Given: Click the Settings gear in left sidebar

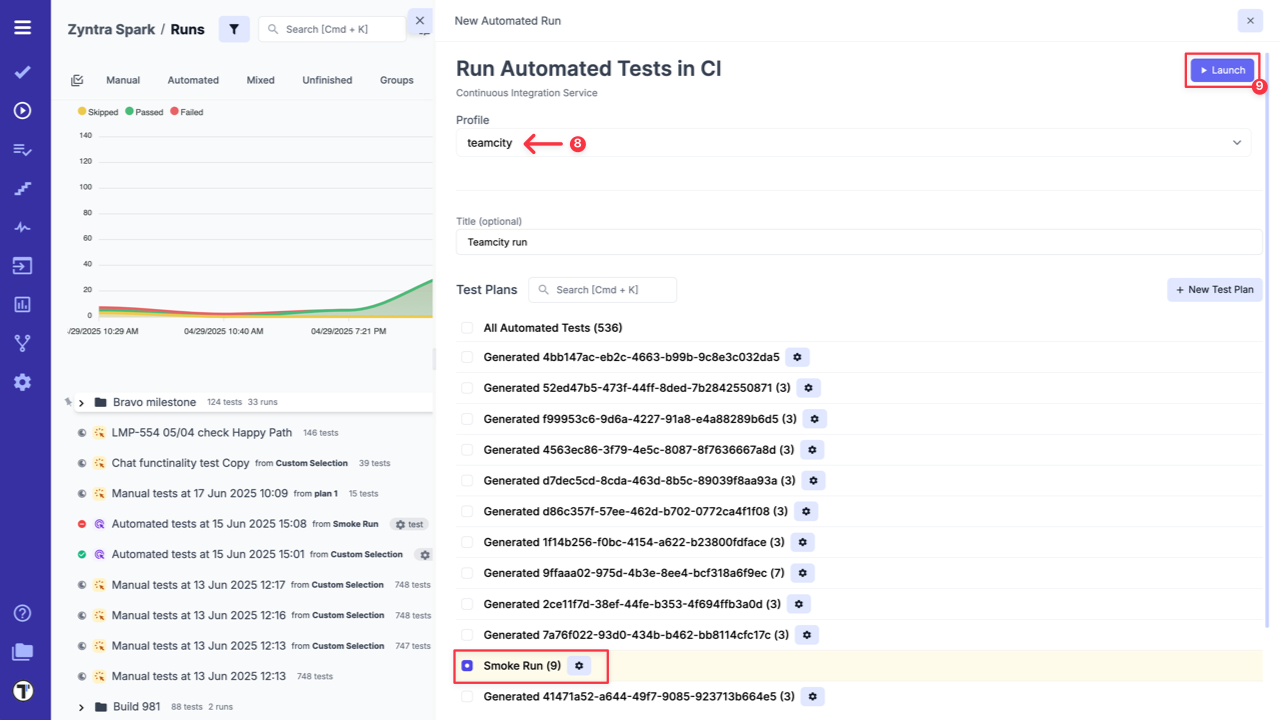Looking at the screenshot, I should click(x=22, y=382).
